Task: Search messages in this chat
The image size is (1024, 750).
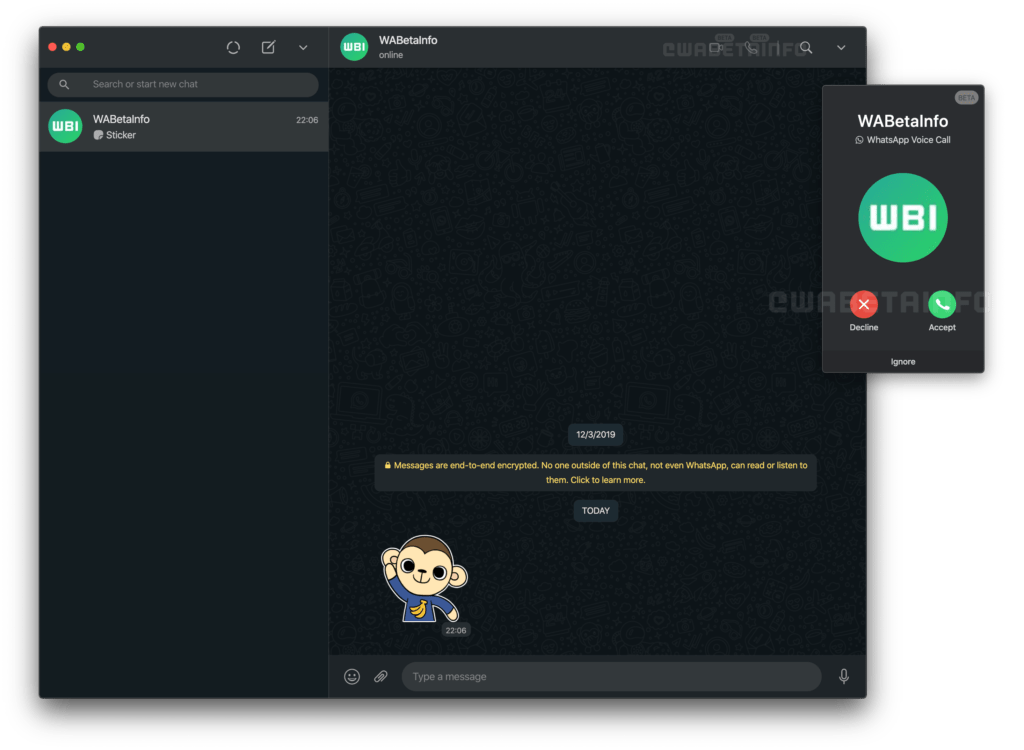Action: coord(806,47)
